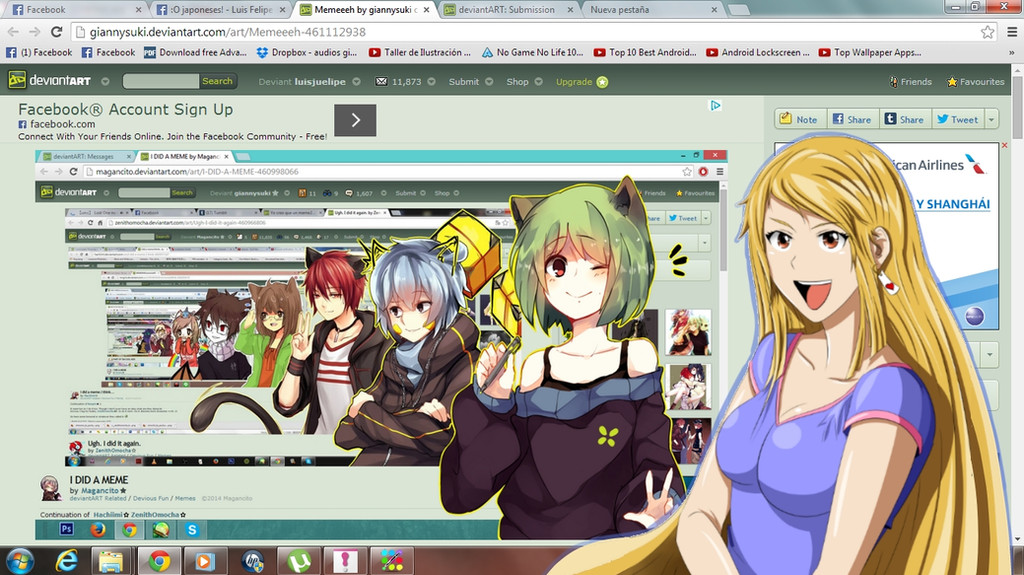
Task: Click deviantART search input field
Action: pos(161,81)
